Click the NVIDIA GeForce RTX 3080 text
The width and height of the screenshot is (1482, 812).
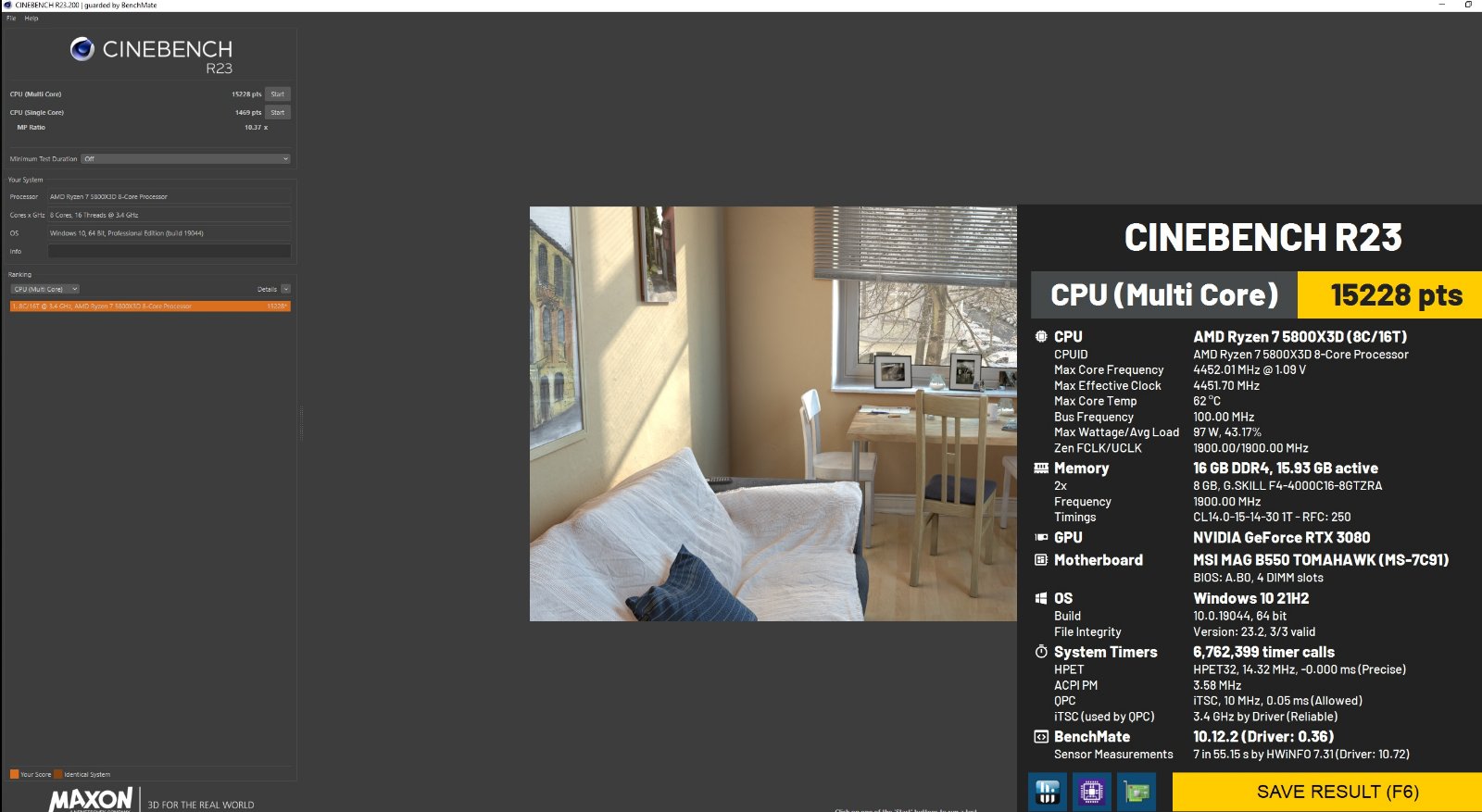click(1282, 538)
